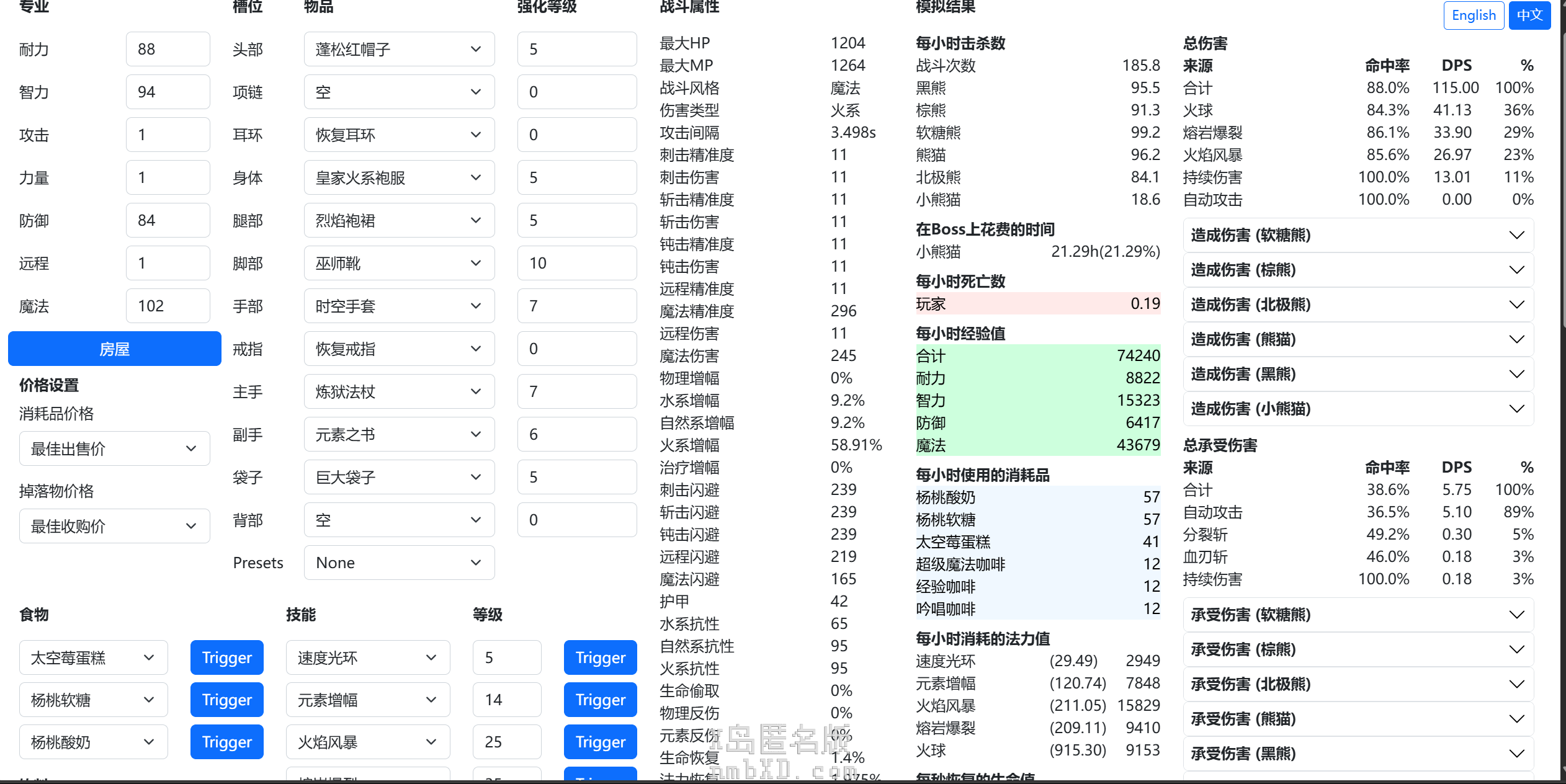Expand 造成伤害 (小熊猫) section

coord(1358,409)
